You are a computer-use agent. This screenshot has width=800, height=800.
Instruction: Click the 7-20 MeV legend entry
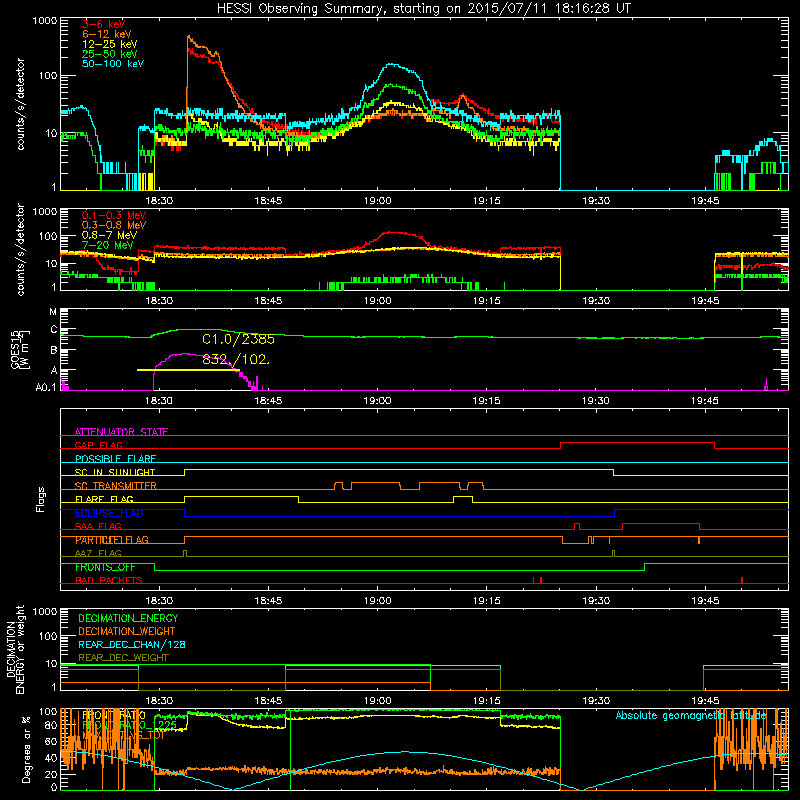point(107,245)
